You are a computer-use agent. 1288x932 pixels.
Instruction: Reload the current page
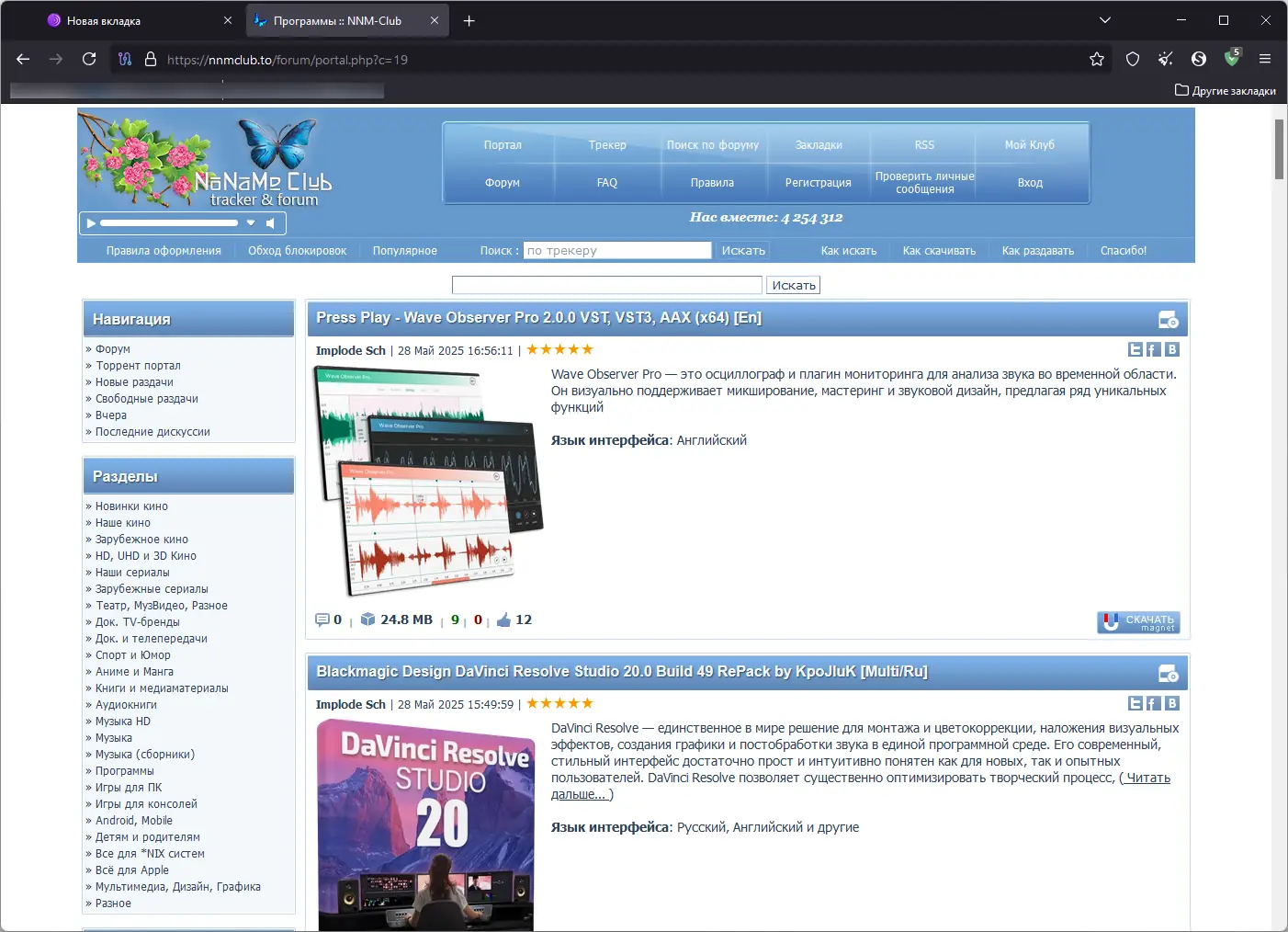pyautogui.click(x=89, y=59)
